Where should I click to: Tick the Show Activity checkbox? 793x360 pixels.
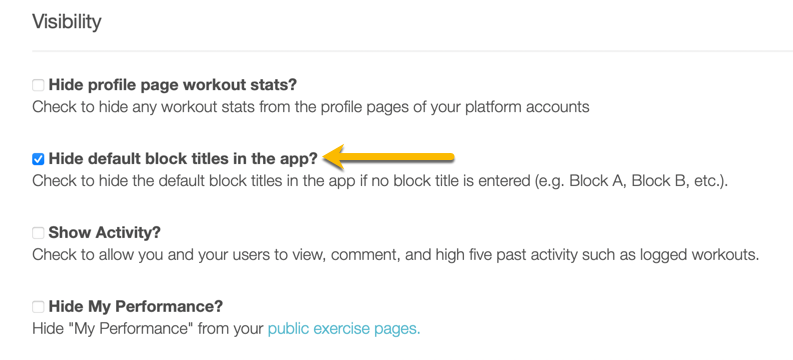tap(38, 233)
